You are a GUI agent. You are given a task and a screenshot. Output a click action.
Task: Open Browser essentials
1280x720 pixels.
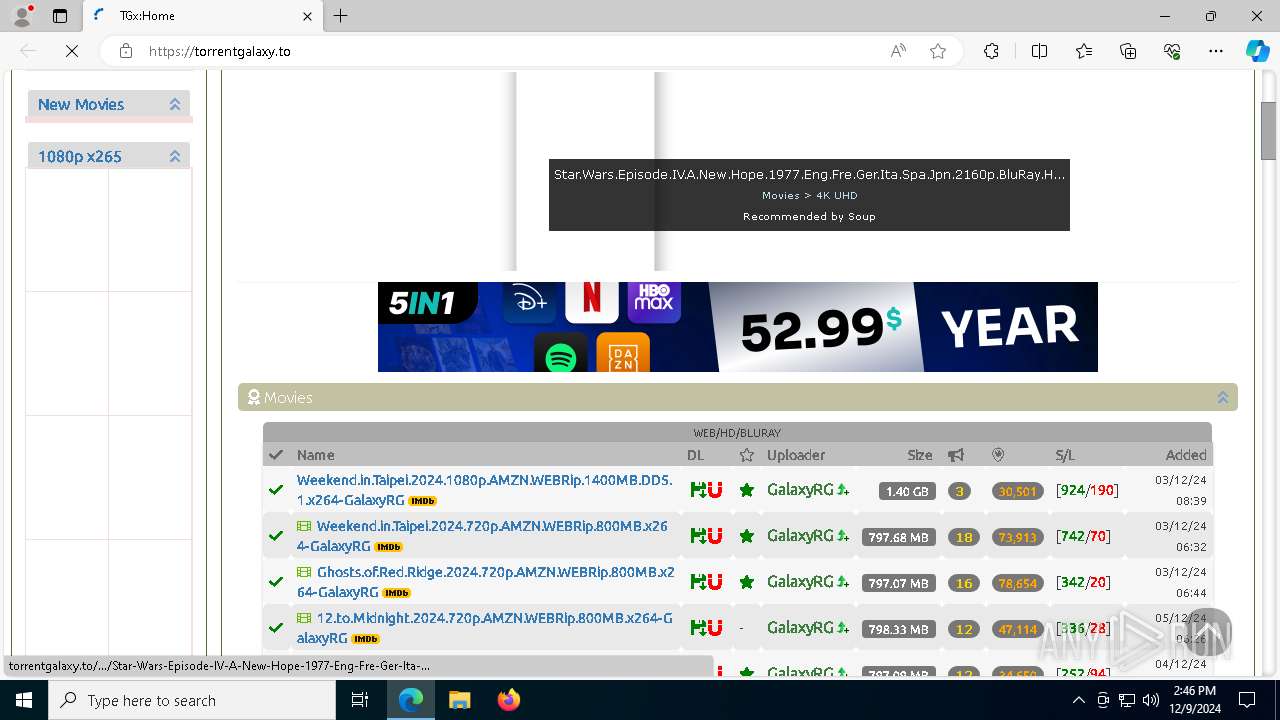point(1172,51)
